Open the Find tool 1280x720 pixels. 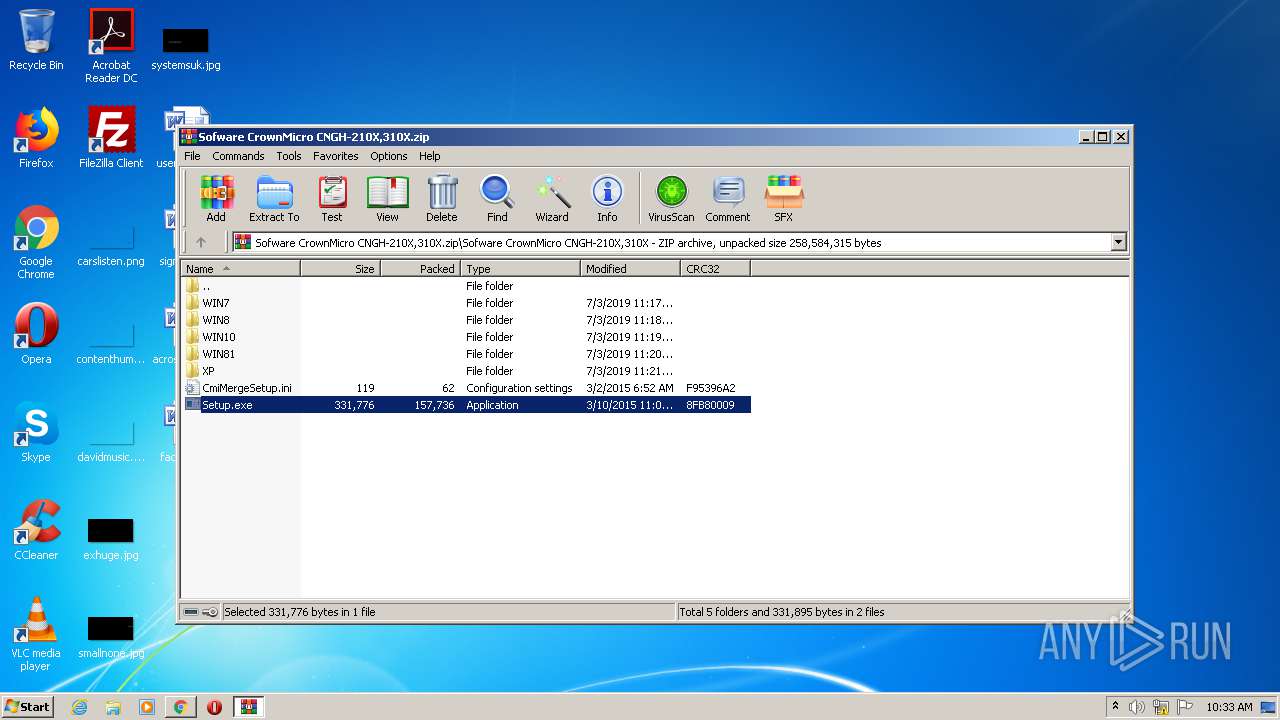pyautogui.click(x=497, y=198)
